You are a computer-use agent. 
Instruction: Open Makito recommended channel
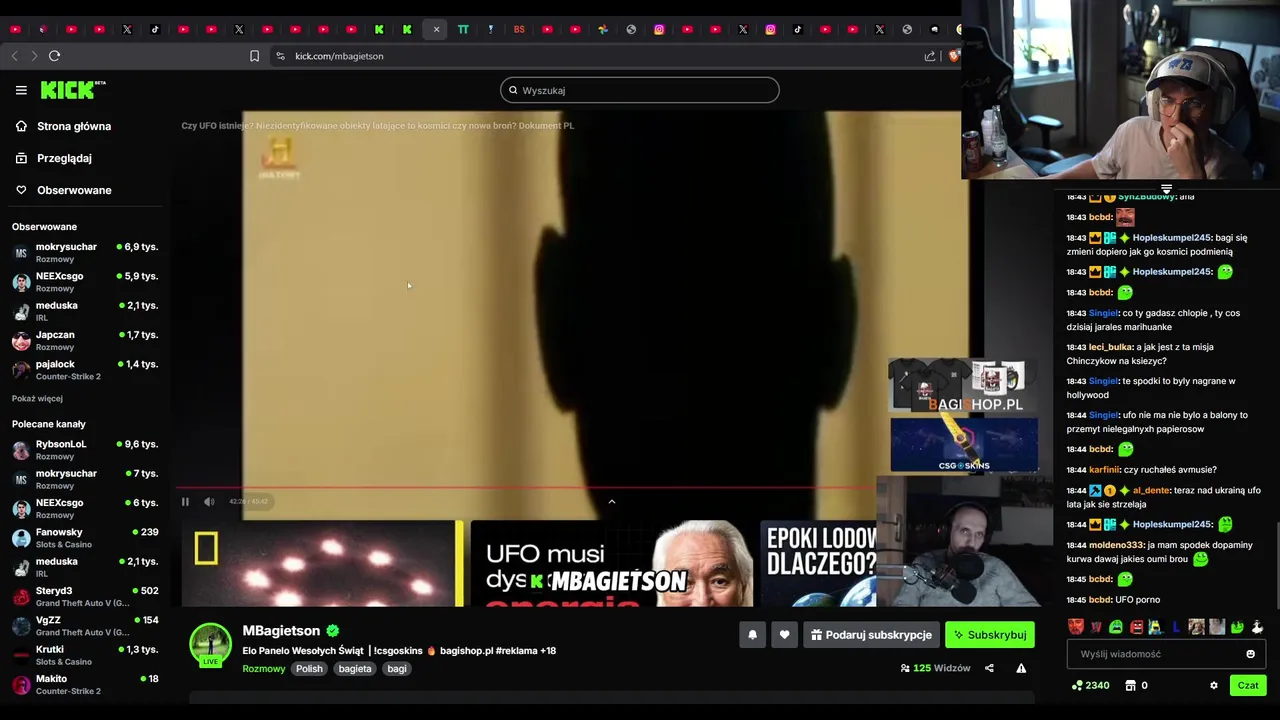click(85, 684)
